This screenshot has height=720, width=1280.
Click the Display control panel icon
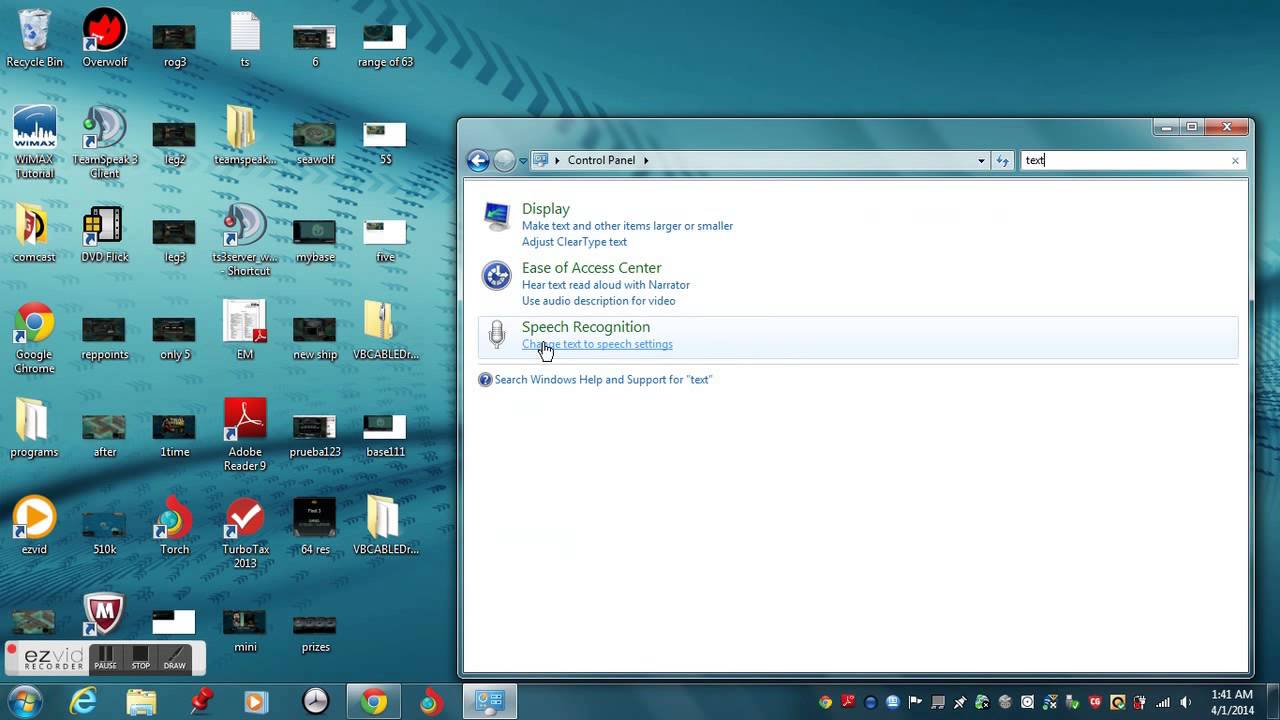click(x=496, y=216)
